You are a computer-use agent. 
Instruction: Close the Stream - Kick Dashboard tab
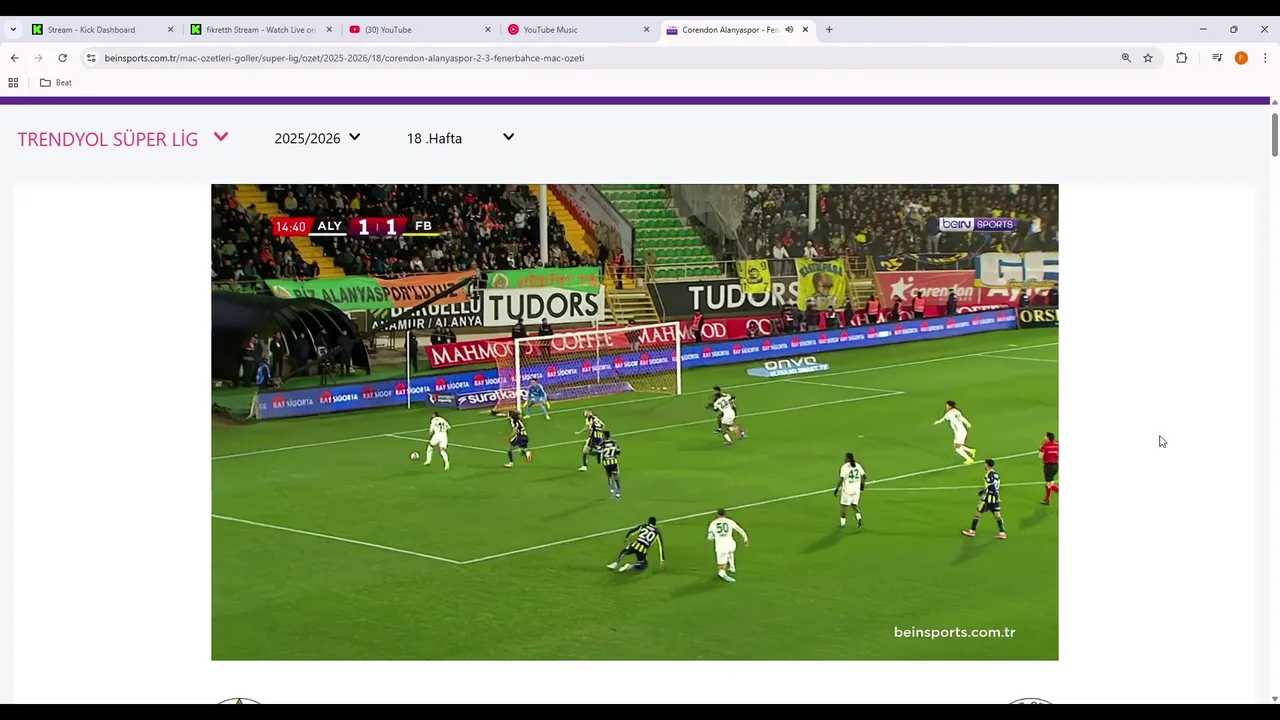pyautogui.click(x=170, y=30)
